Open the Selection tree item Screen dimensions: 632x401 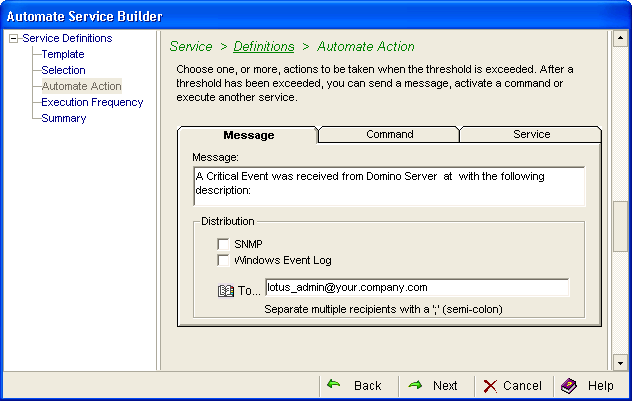[63, 70]
